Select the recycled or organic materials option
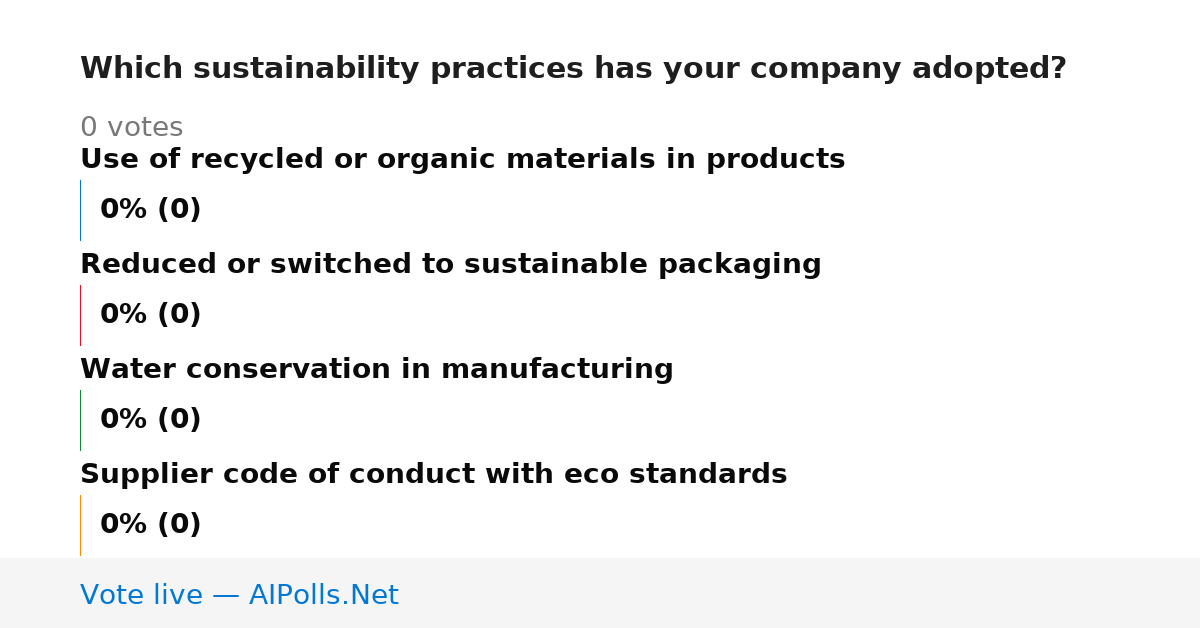 point(462,160)
